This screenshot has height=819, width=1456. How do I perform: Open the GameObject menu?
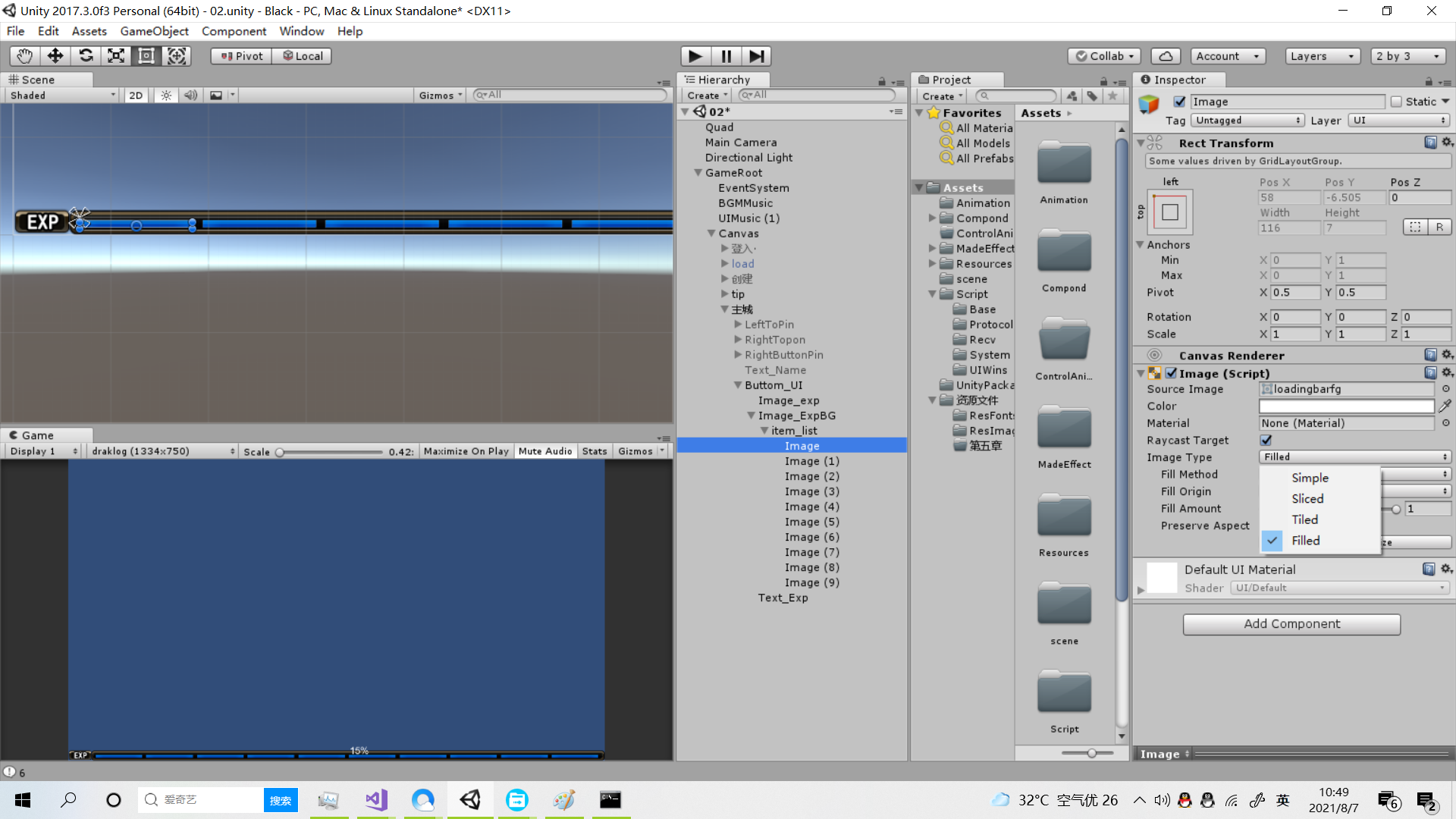(154, 31)
